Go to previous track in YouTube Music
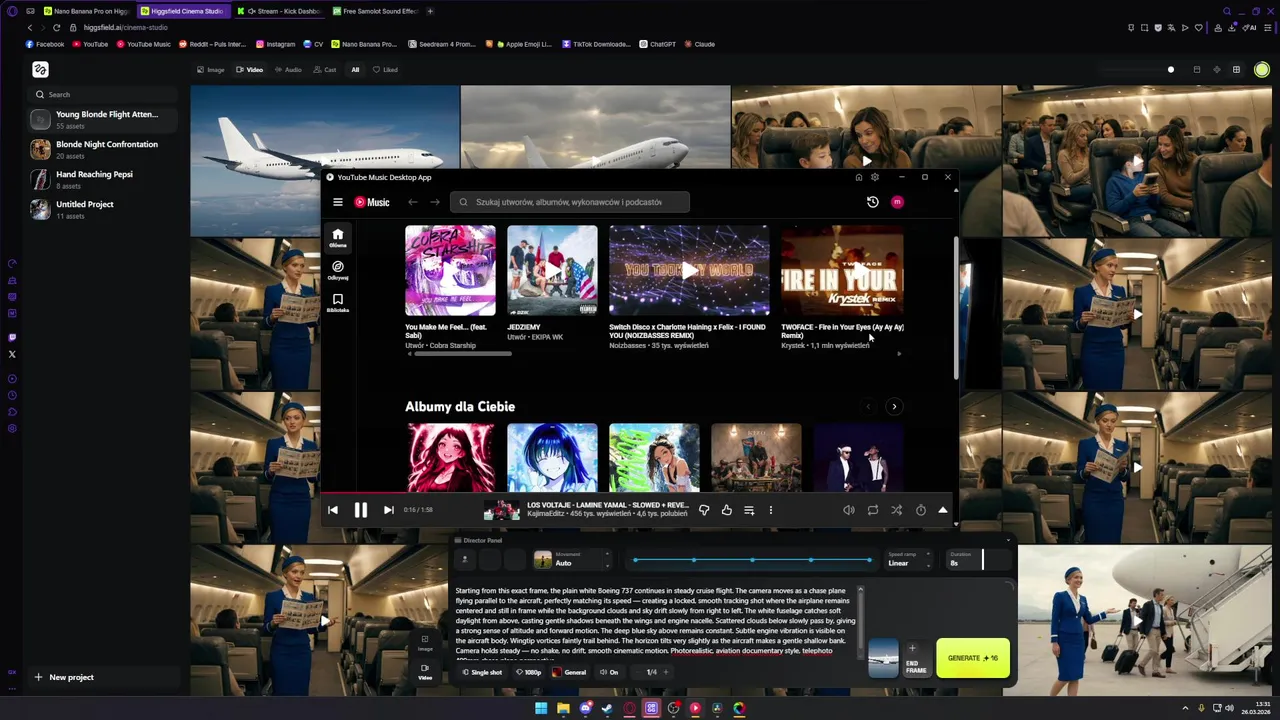The image size is (1280, 720). tap(333, 510)
